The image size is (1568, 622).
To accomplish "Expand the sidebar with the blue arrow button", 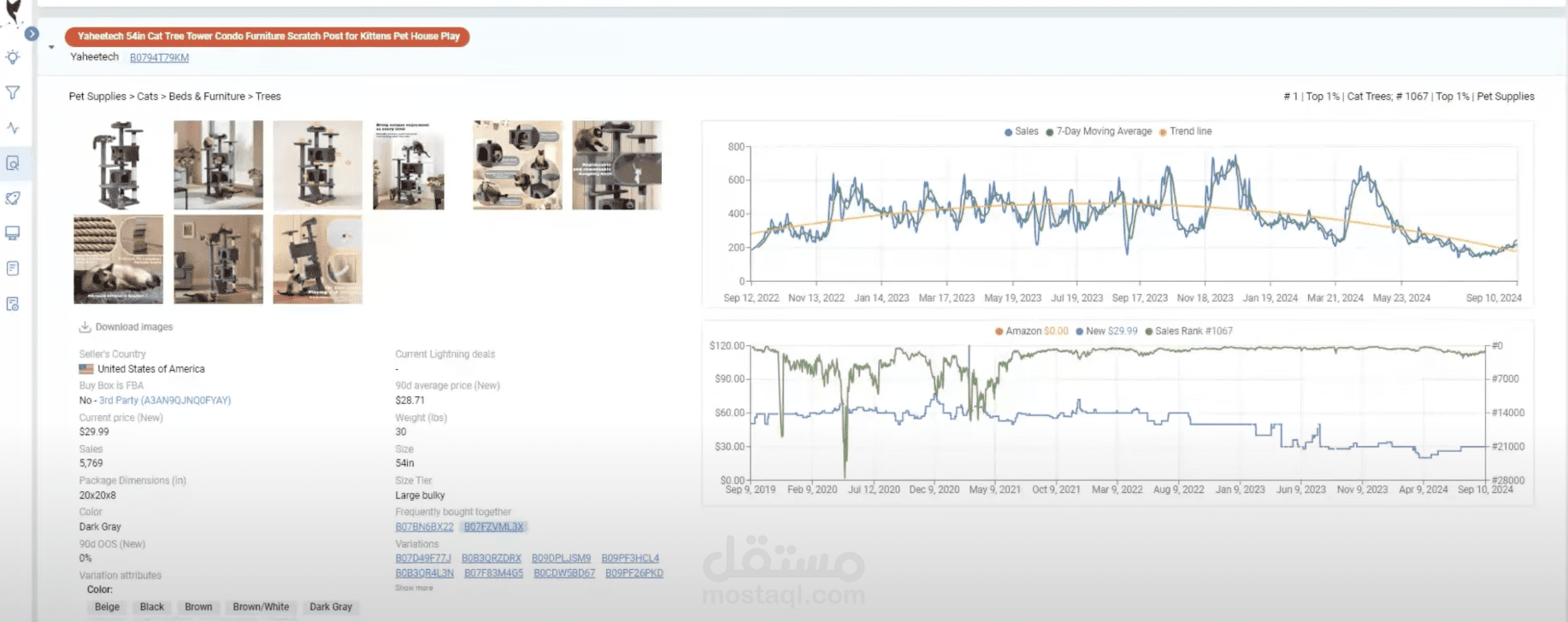I will (x=32, y=34).
